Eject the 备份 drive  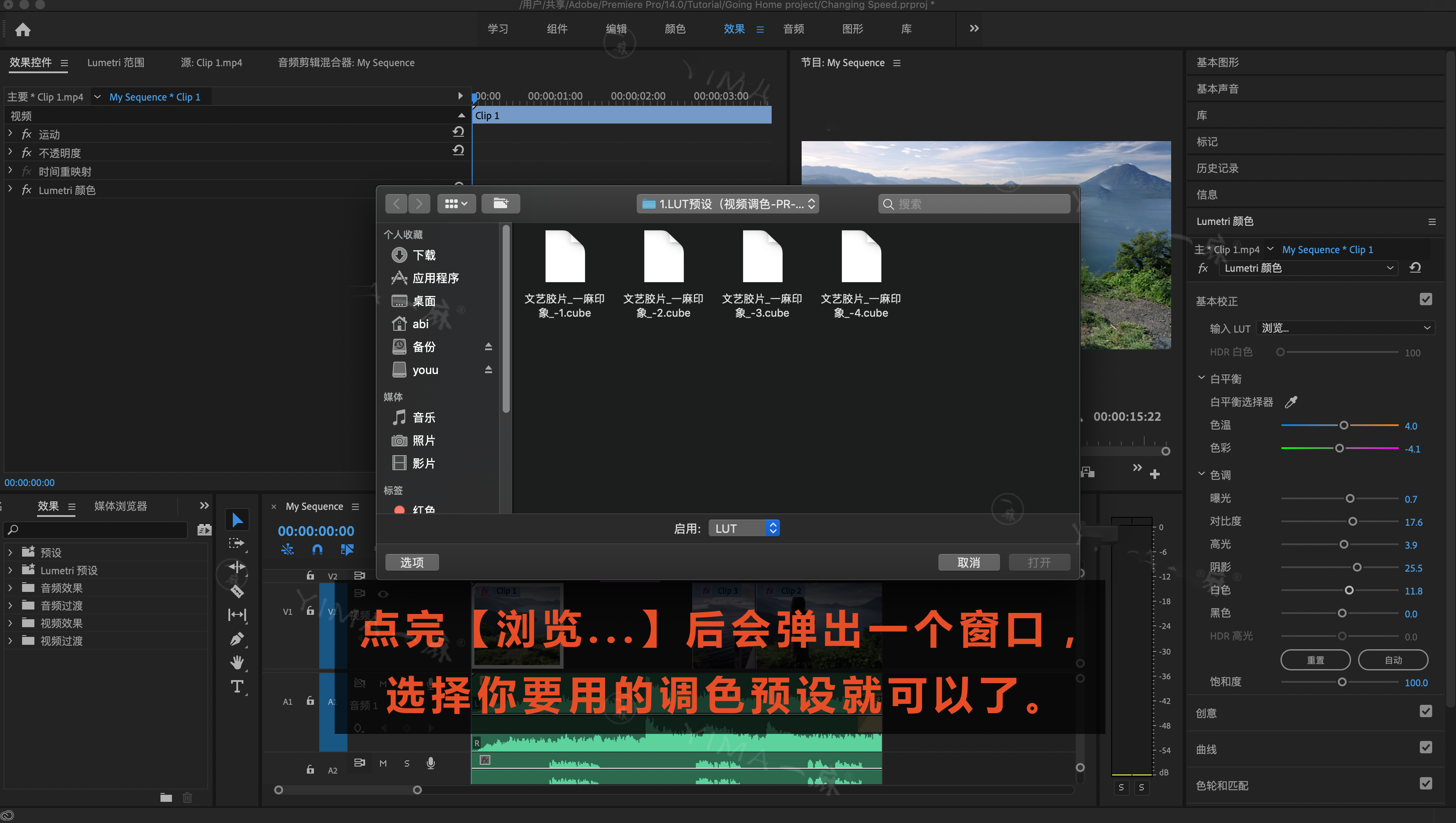coord(489,347)
